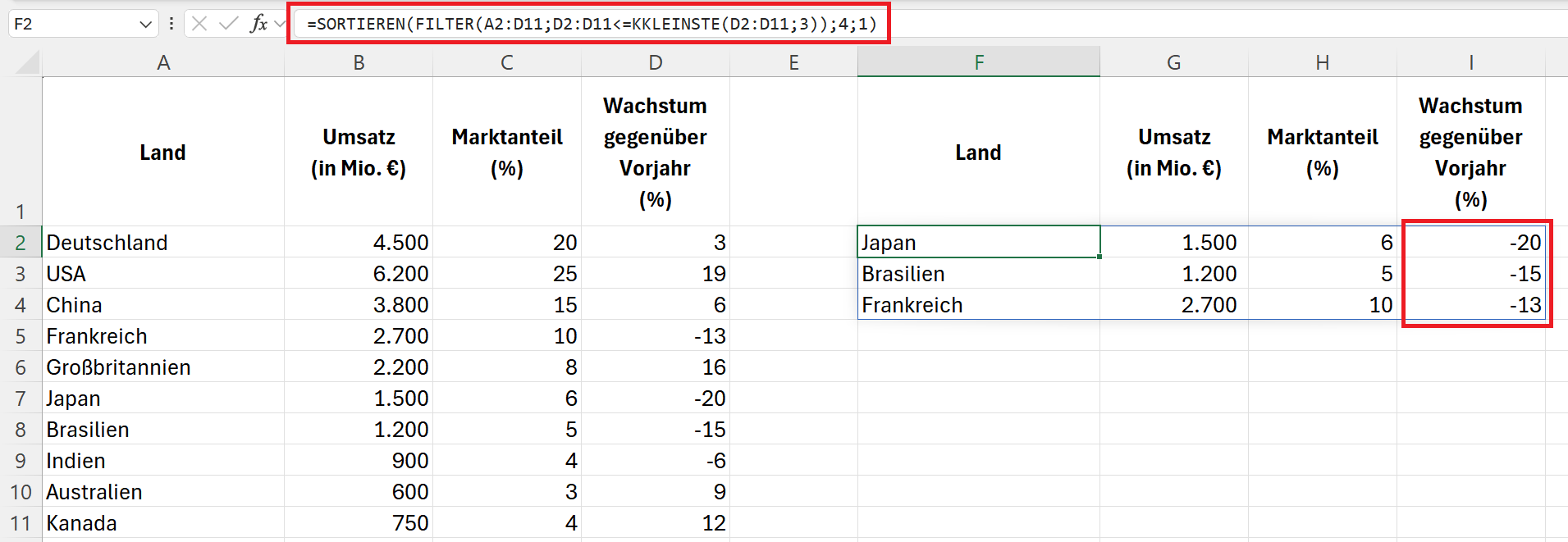Viewport: 1568px width, 542px height.
Task: Click result growth -20 in column I
Action: tap(1471, 243)
